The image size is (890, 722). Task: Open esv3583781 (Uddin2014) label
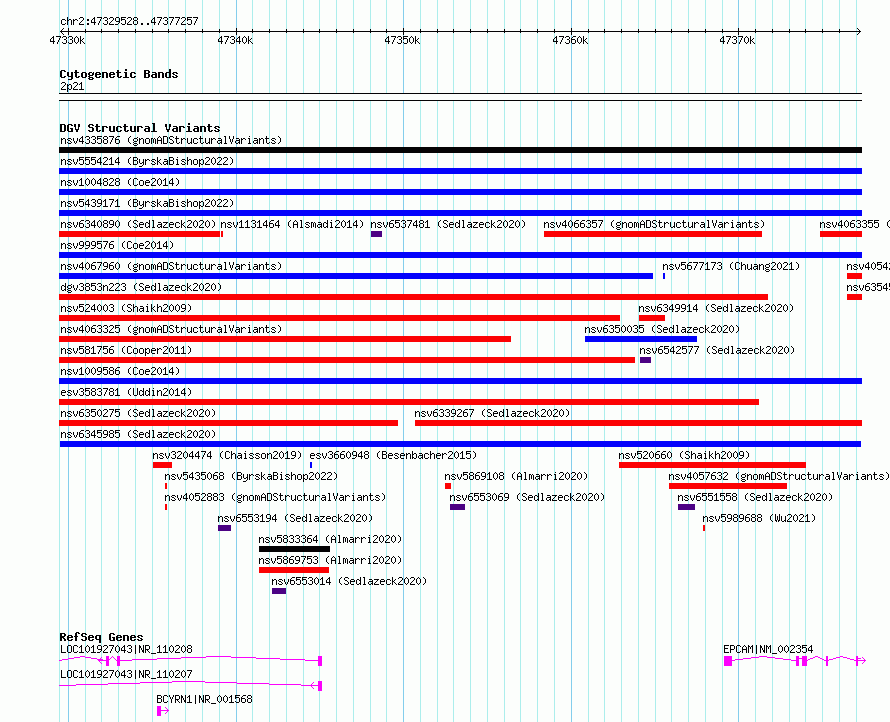126,392
